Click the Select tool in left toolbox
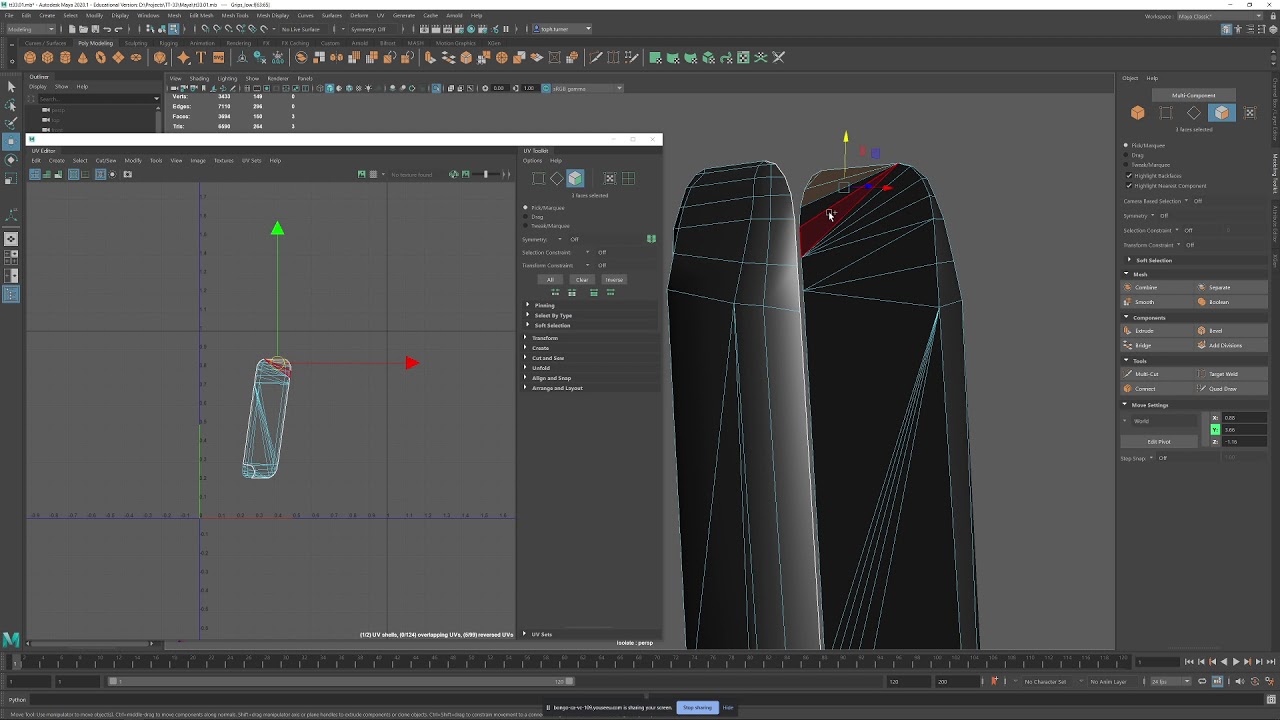Screen dimensions: 1280x720 click(x=11, y=88)
